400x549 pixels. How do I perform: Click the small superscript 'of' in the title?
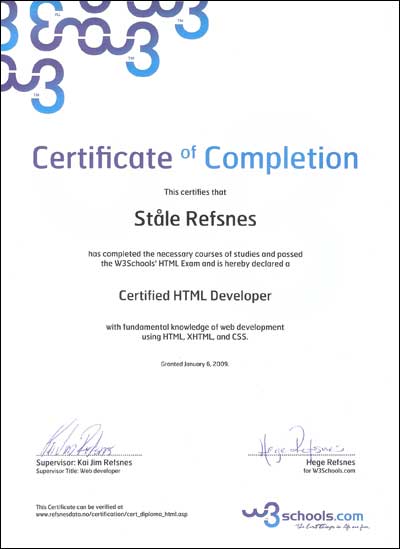[188, 152]
